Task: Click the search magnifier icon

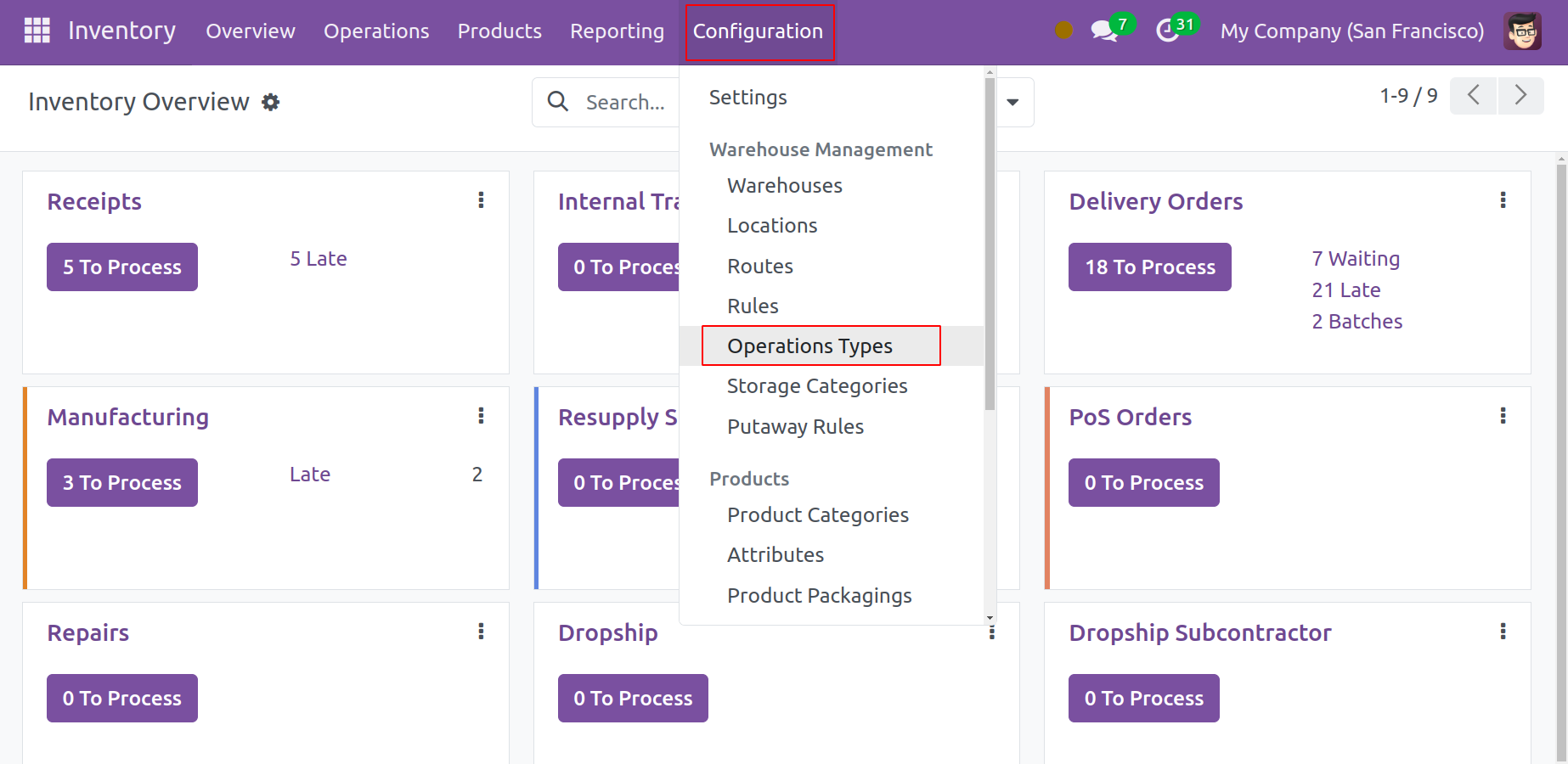Action: pos(558,102)
